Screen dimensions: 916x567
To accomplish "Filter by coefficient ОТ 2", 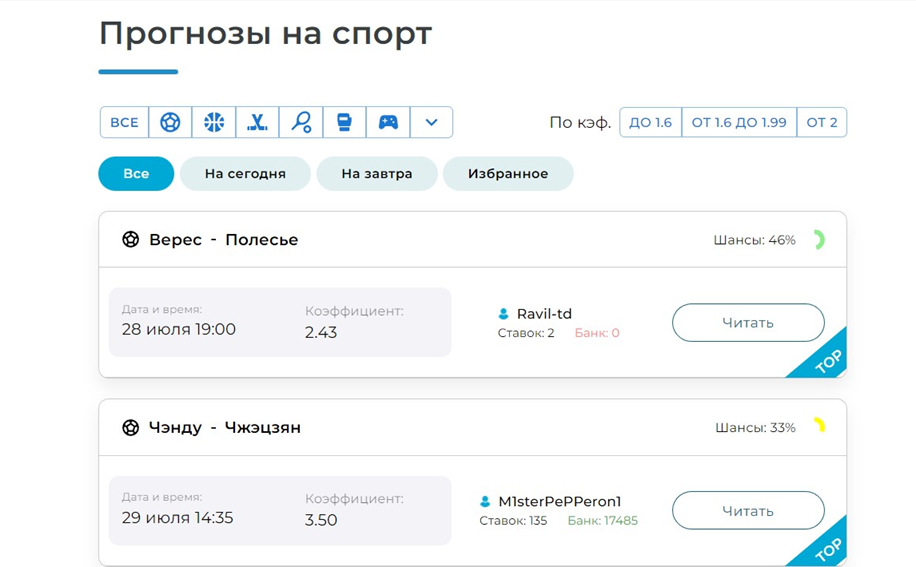I will pyautogui.click(x=822, y=122).
